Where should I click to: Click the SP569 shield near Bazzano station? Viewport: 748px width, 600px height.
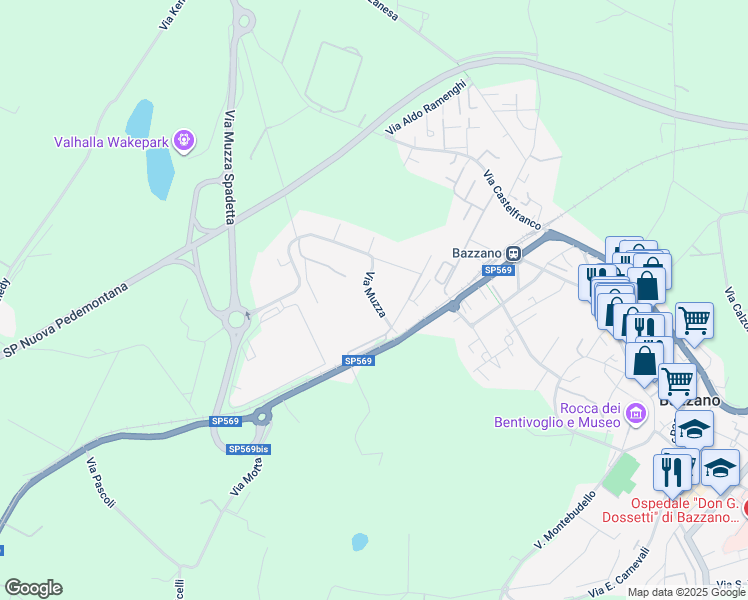click(x=498, y=270)
